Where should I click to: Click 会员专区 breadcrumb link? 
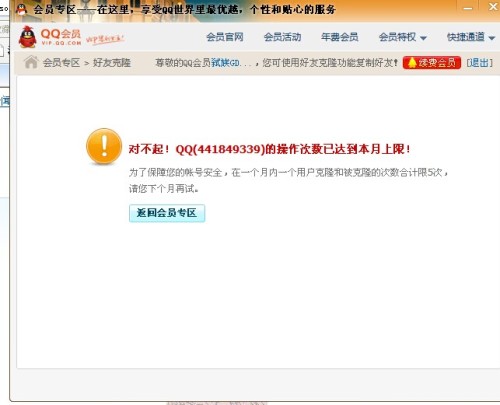pos(61,63)
